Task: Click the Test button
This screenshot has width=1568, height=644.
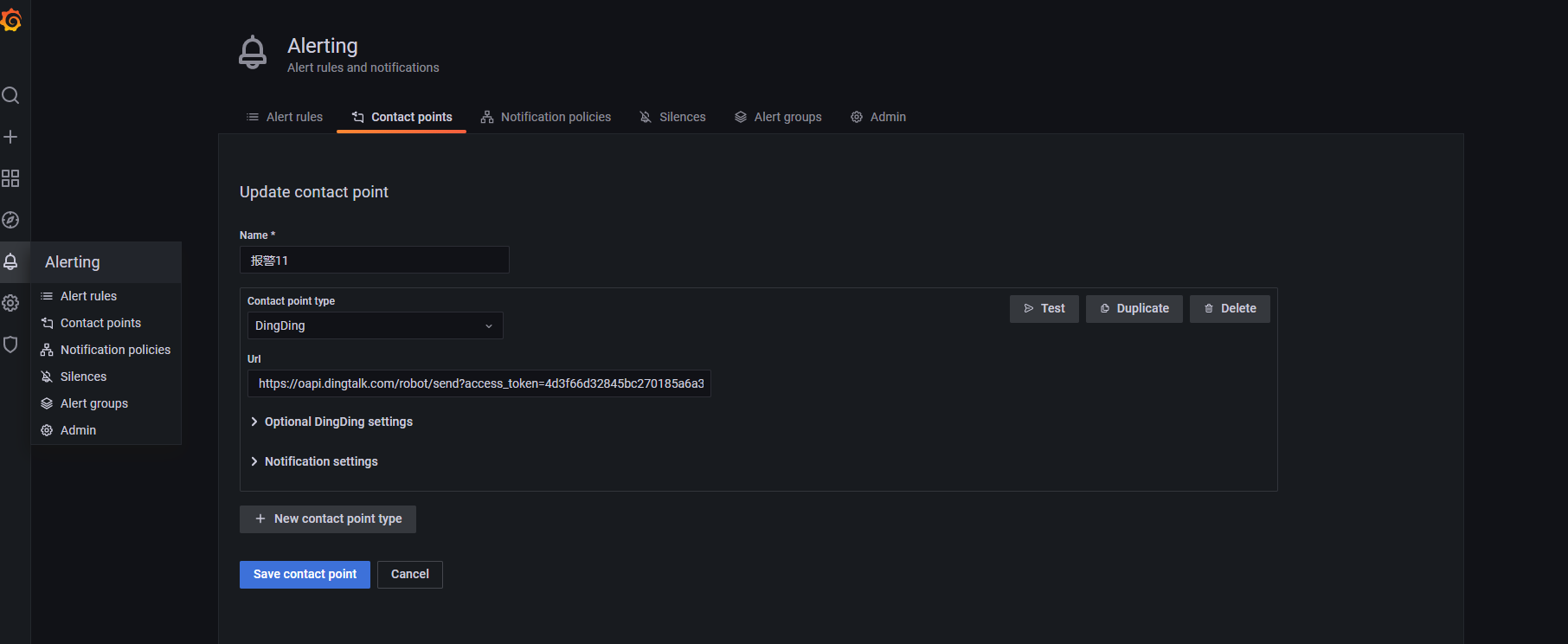Action: coord(1044,309)
